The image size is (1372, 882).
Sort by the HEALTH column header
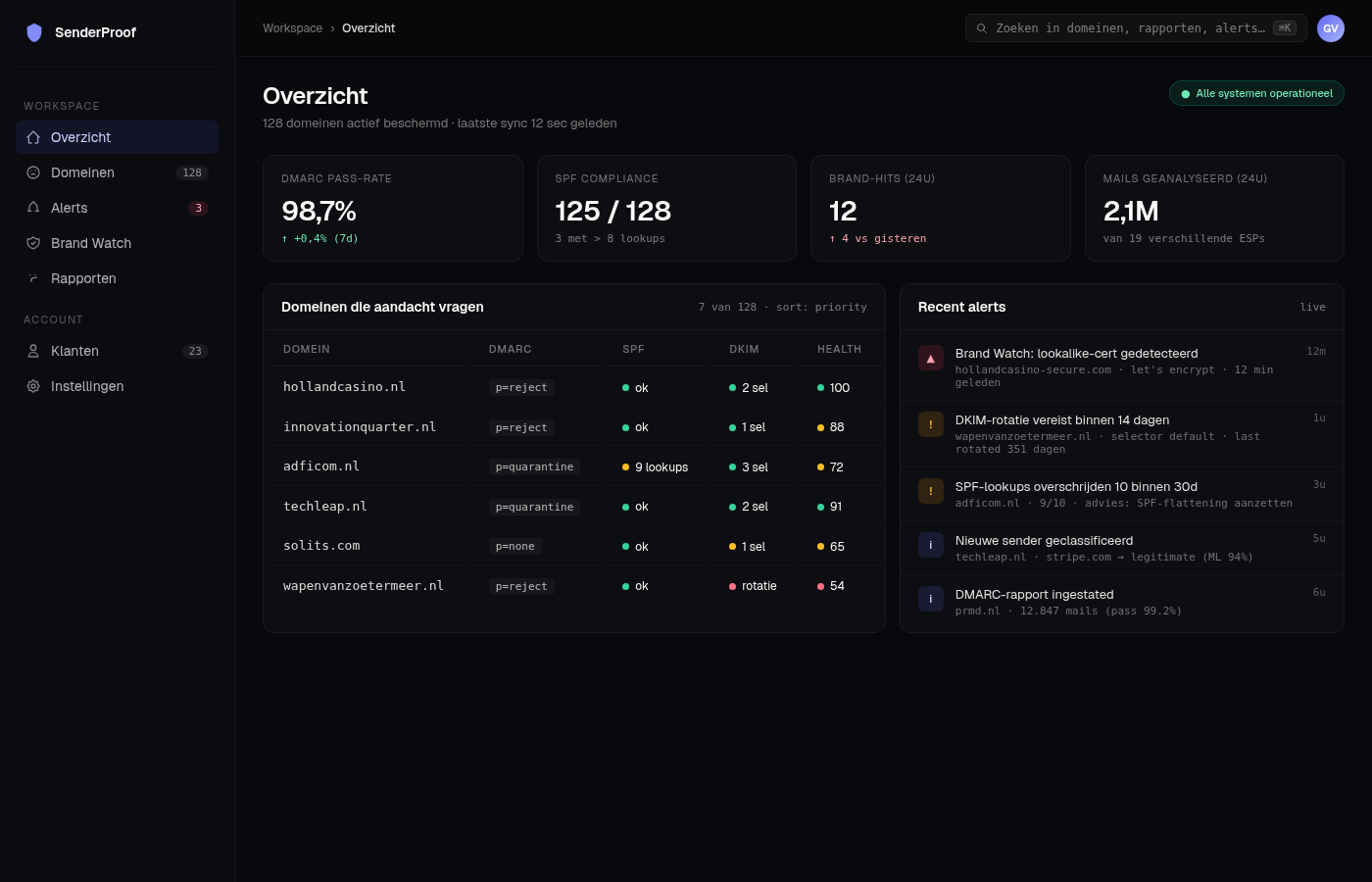pyautogui.click(x=839, y=349)
